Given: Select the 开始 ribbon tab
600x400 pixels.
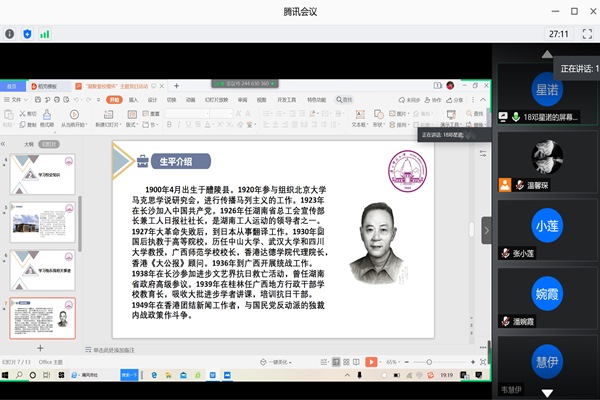Looking at the screenshot, I should click(114, 100).
